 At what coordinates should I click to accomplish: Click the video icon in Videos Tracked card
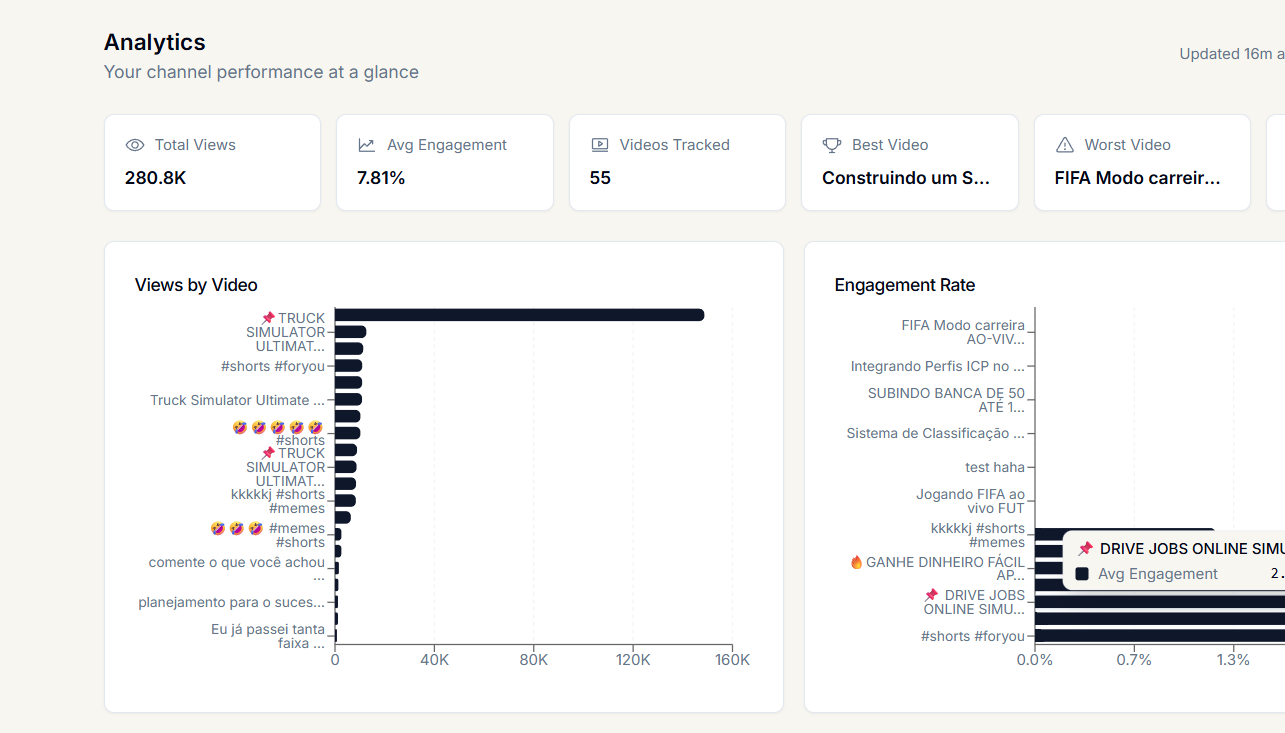coord(600,145)
